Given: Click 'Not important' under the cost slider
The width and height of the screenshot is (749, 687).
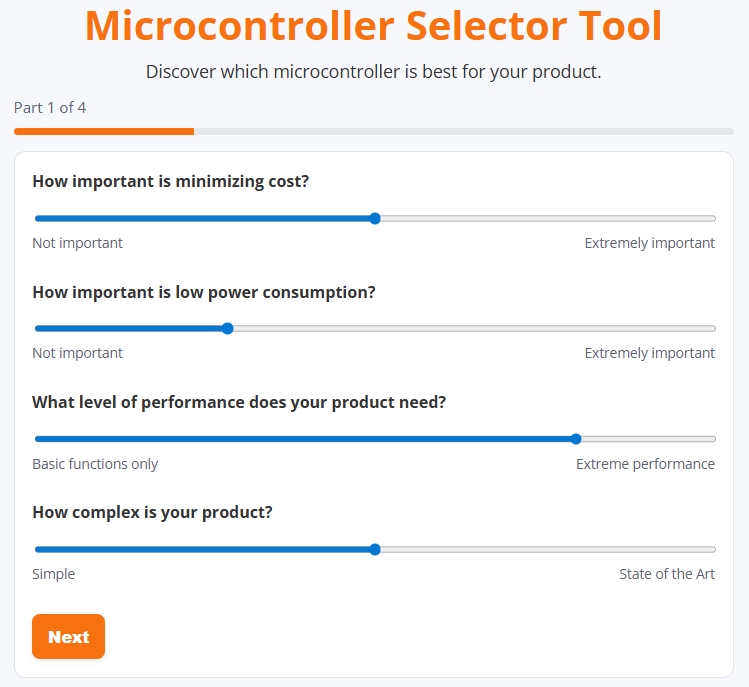Looking at the screenshot, I should (x=78, y=243).
